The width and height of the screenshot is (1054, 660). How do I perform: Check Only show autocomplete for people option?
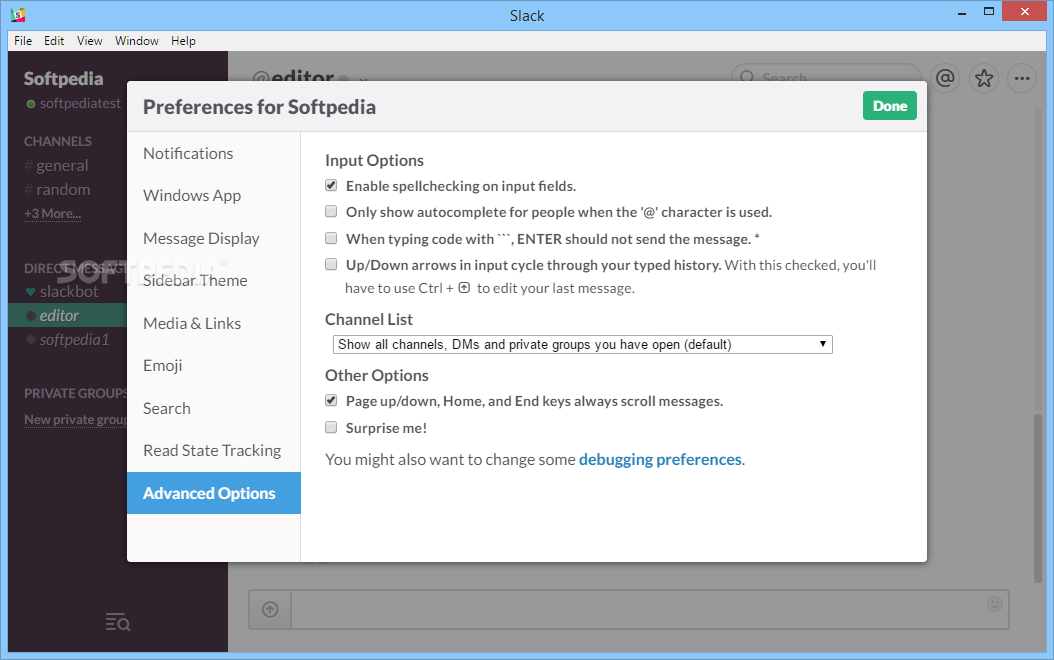pyautogui.click(x=331, y=212)
